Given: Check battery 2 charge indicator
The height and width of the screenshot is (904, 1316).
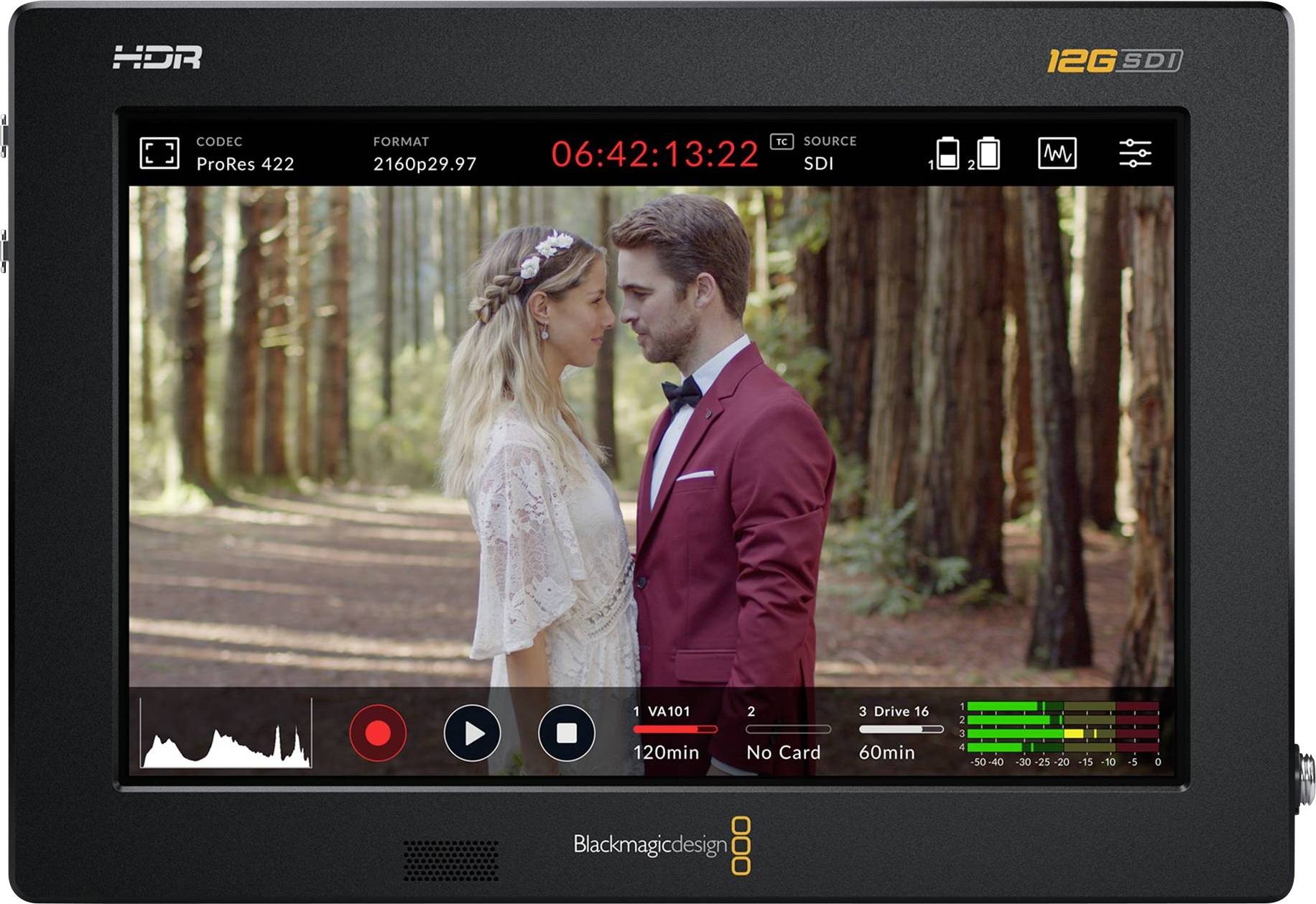Looking at the screenshot, I should (990, 154).
